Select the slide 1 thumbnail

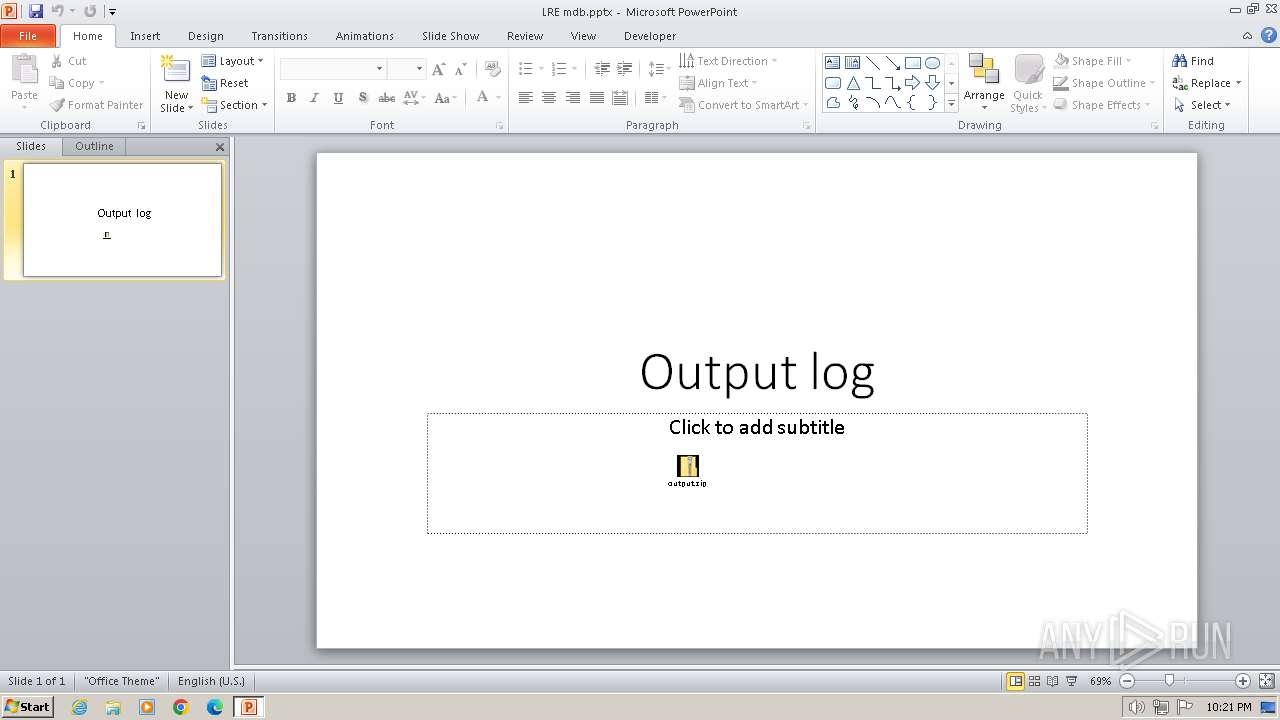pos(122,220)
